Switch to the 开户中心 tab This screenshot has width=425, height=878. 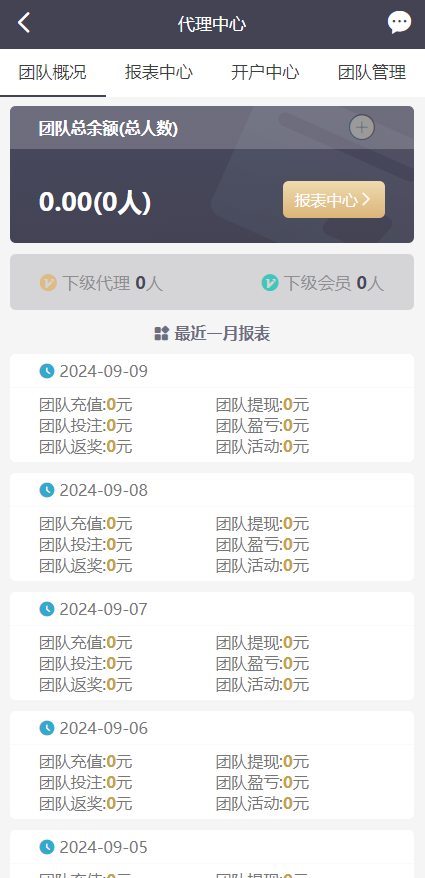click(x=265, y=73)
